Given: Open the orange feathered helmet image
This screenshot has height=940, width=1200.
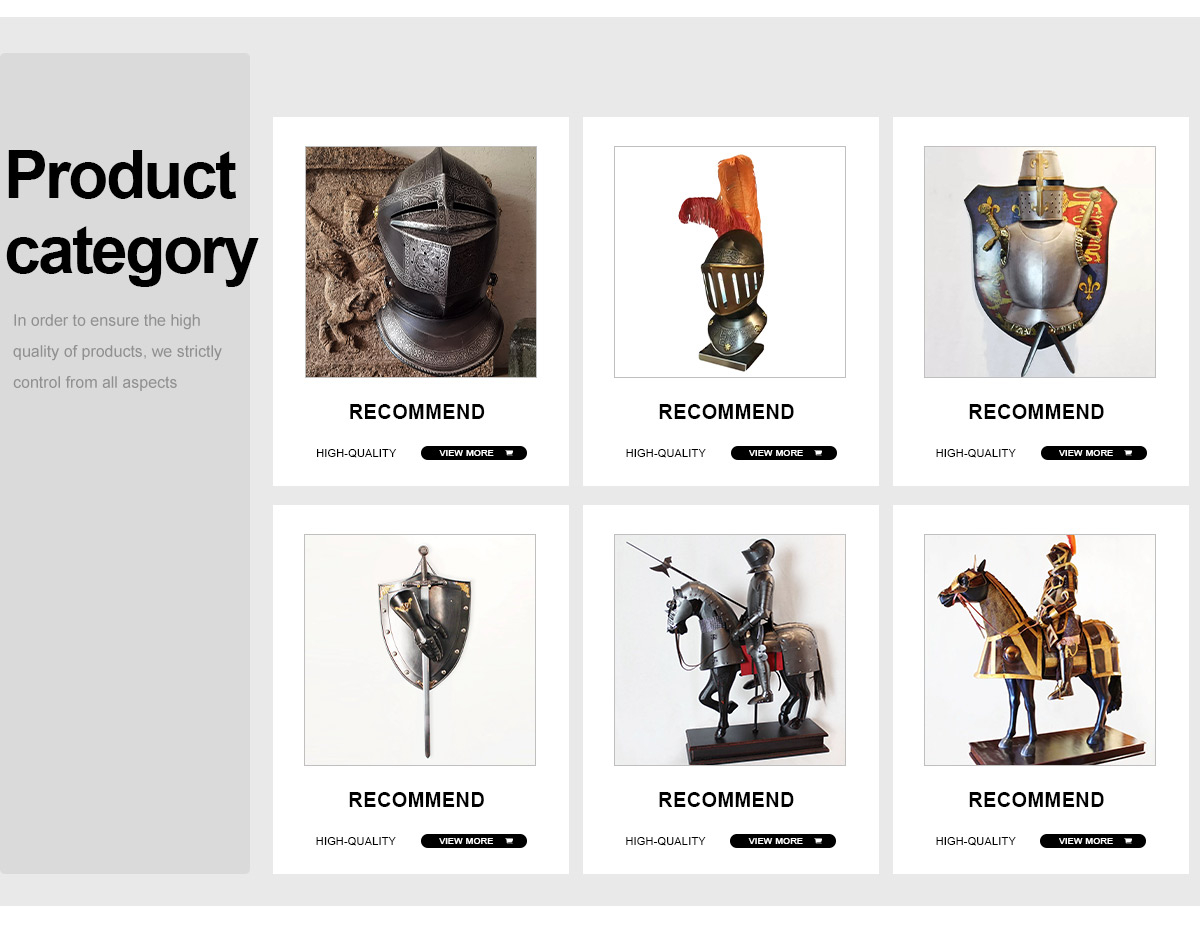Looking at the screenshot, I should 730,262.
